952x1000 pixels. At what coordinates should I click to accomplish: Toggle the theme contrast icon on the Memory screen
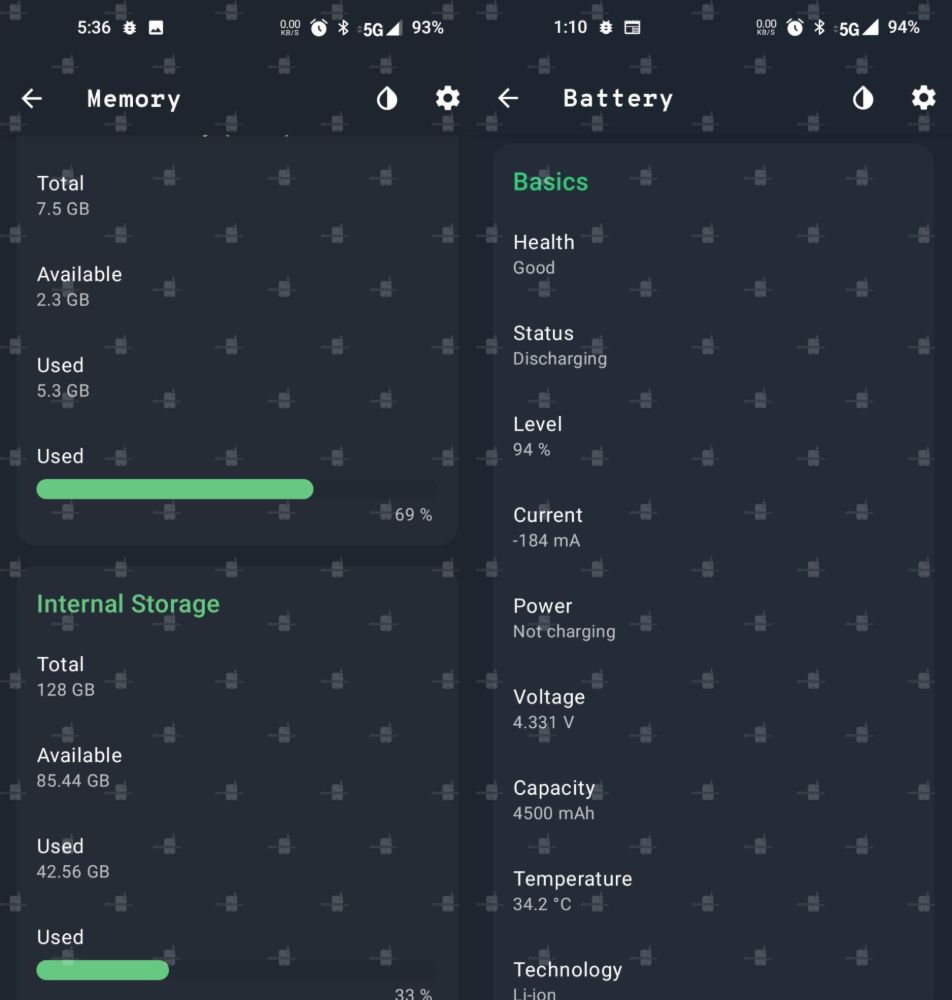point(387,98)
